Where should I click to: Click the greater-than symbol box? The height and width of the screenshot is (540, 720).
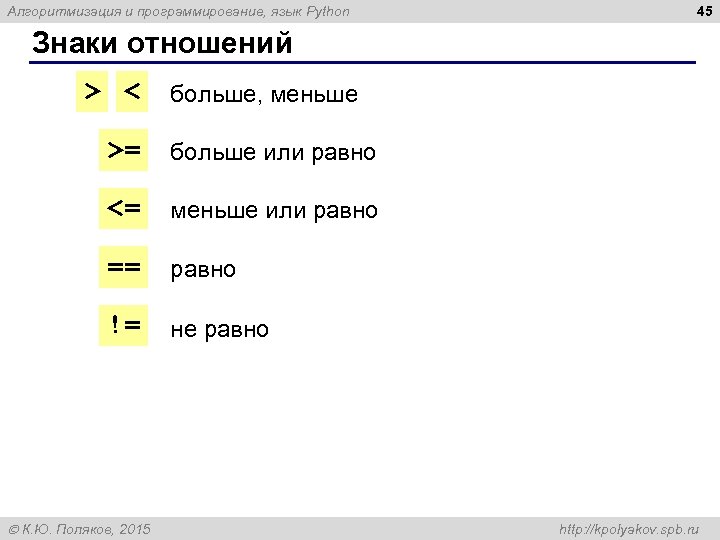(92, 91)
